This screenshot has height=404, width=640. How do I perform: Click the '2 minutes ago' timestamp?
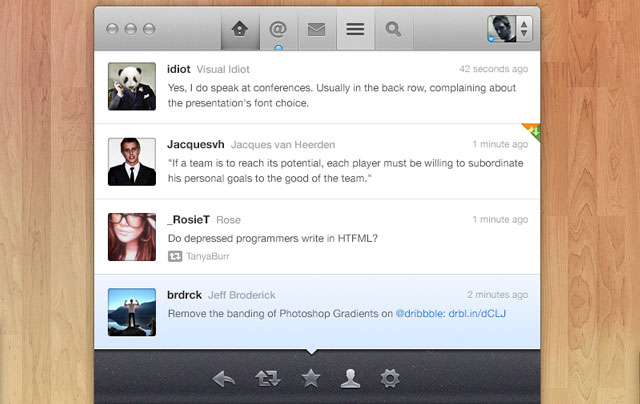tap(498, 295)
